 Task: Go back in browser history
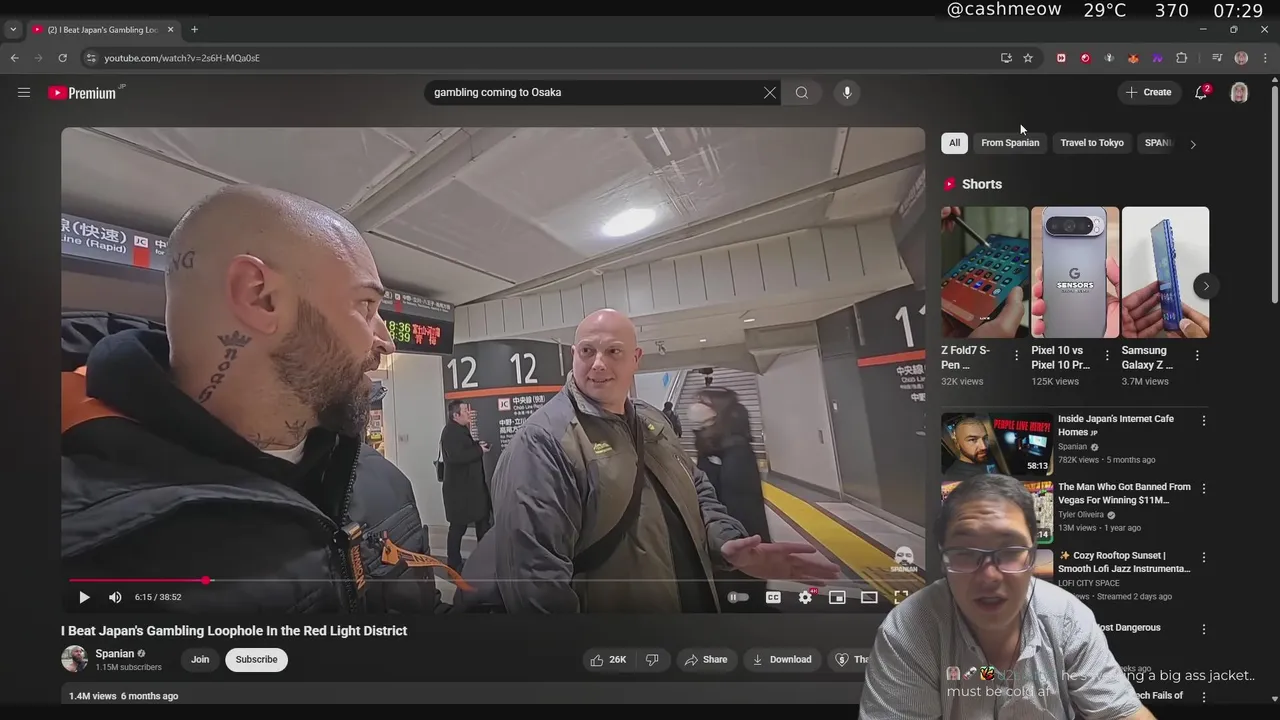[x=15, y=58]
